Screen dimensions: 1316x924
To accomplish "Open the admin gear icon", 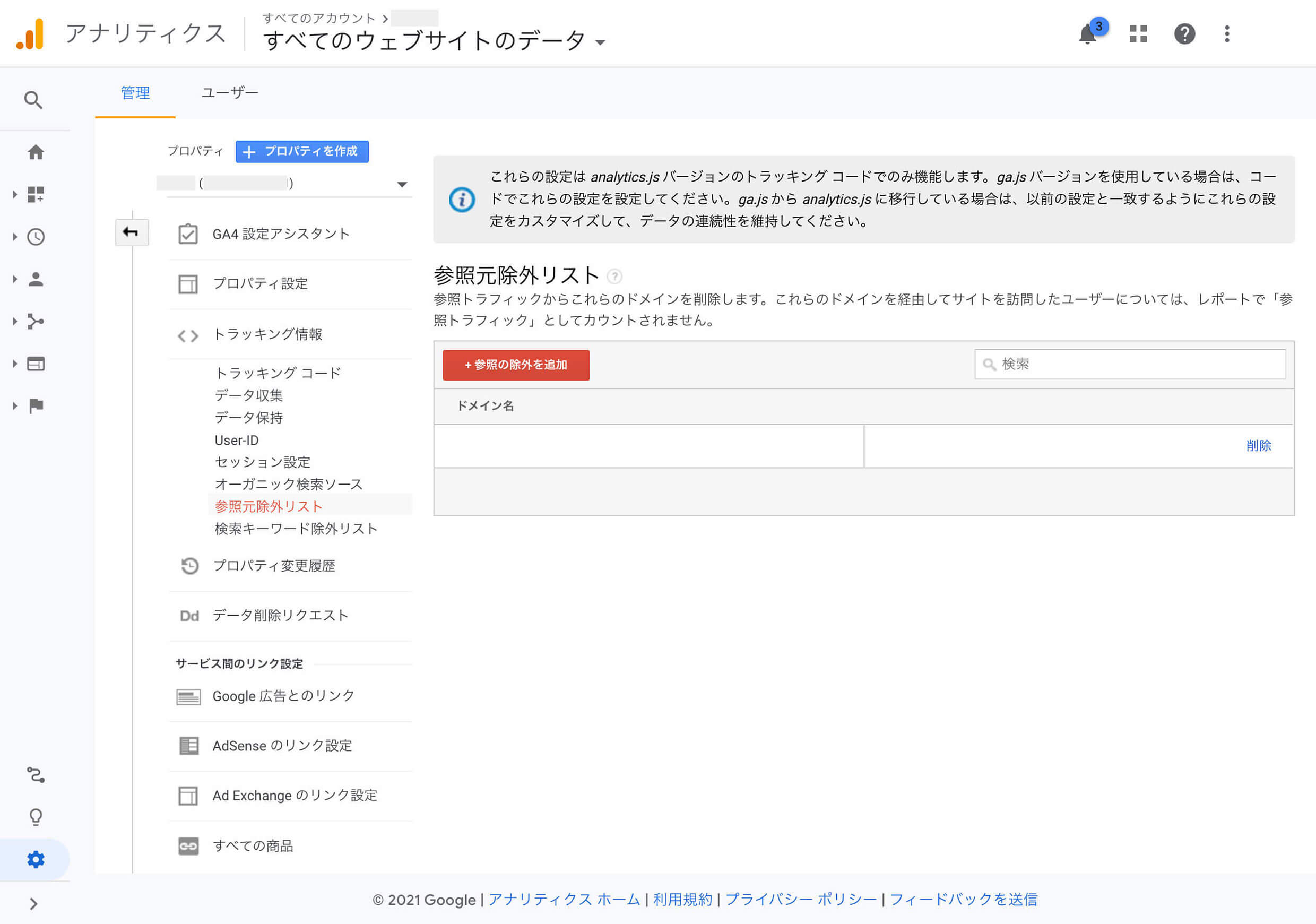I will click(36, 859).
